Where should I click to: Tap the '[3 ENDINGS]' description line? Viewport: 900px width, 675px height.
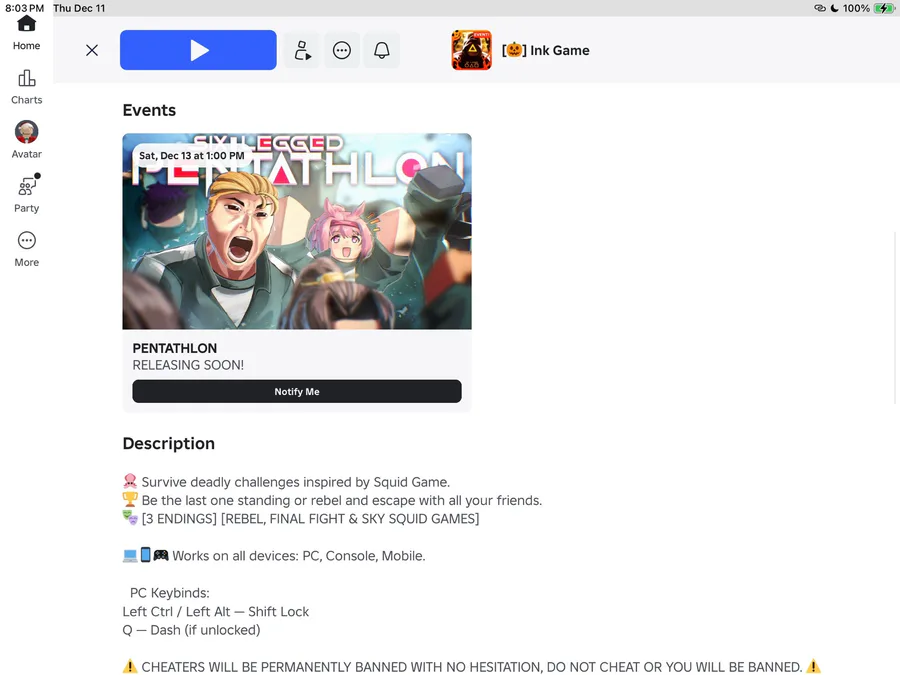[x=301, y=519]
